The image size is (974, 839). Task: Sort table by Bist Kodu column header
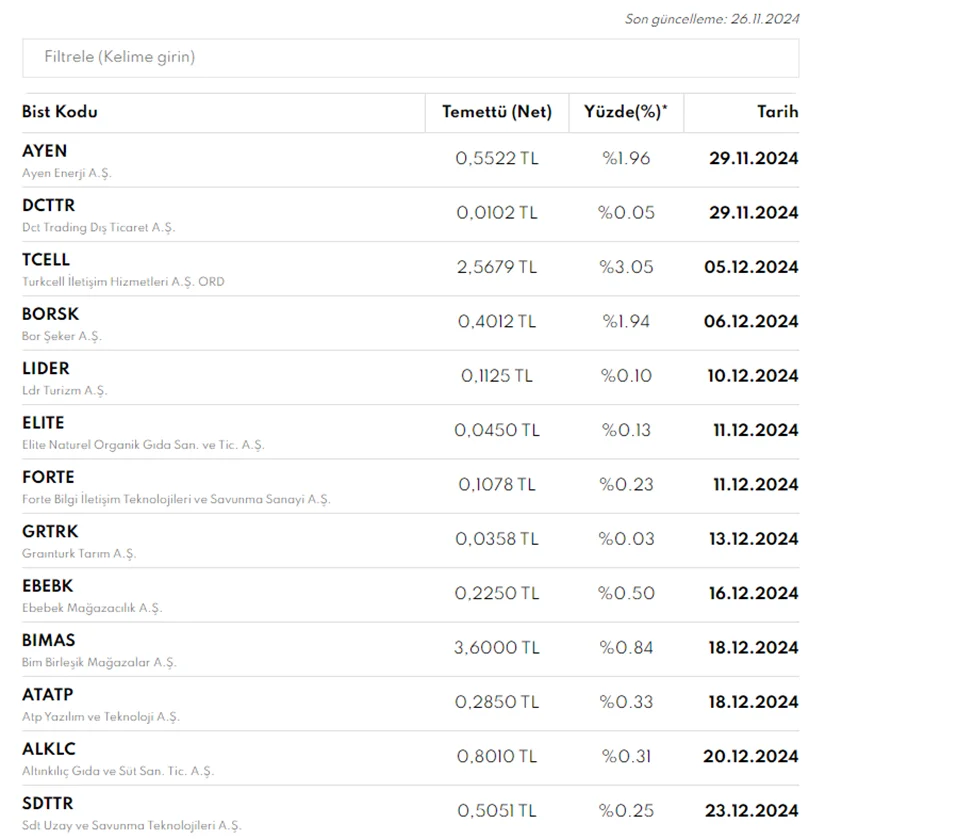pos(60,112)
